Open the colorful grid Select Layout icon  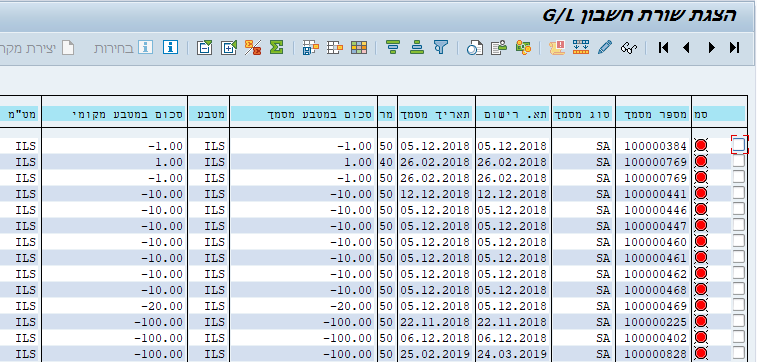pyautogui.click(x=359, y=47)
